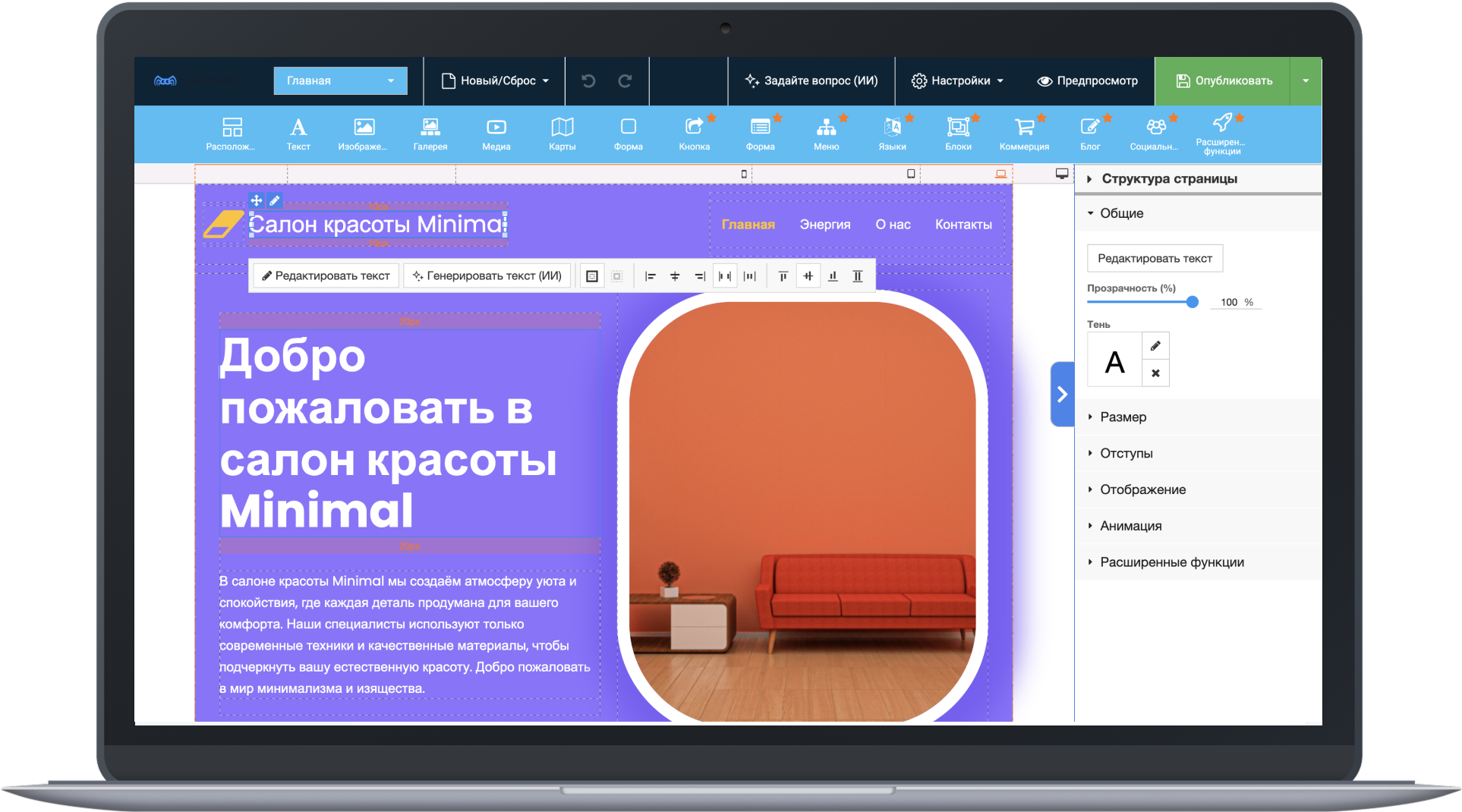Toggle horizontal stretch between edges
The image size is (1462, 812).
pos(725,276)
